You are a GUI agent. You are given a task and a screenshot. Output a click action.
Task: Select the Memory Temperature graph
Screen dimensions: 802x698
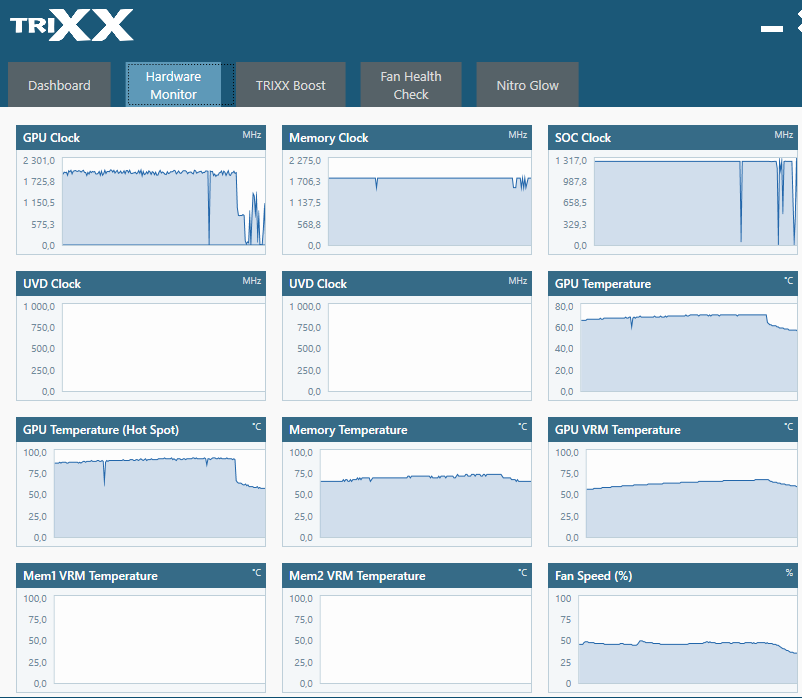pyautogui.click(x=425, y=494)
